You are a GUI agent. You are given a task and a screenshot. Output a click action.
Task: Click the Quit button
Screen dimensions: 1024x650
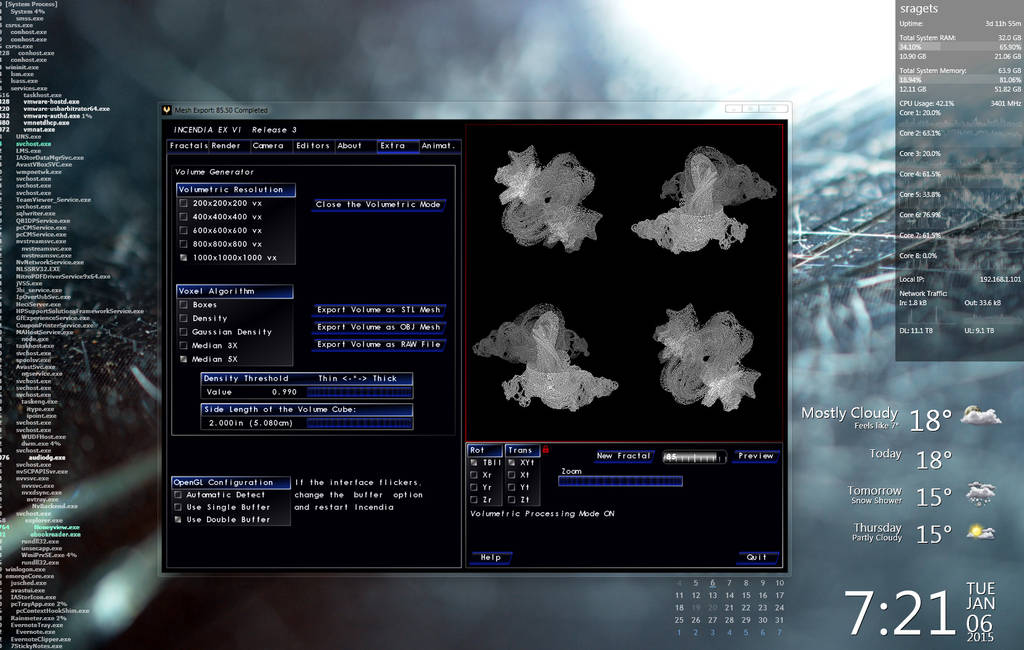(x=758, y=558)
